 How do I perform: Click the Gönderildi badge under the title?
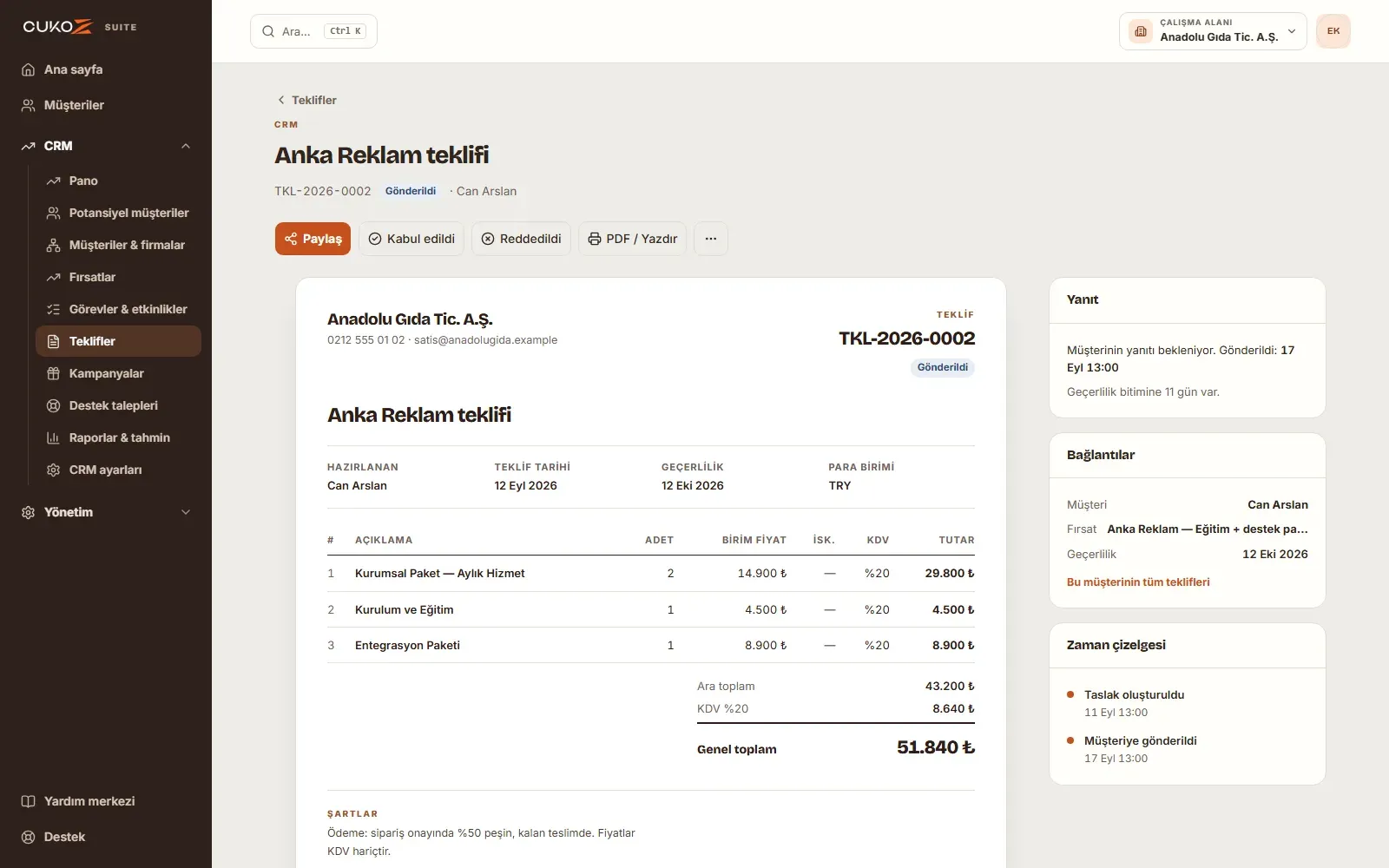(x=411, y=191)
